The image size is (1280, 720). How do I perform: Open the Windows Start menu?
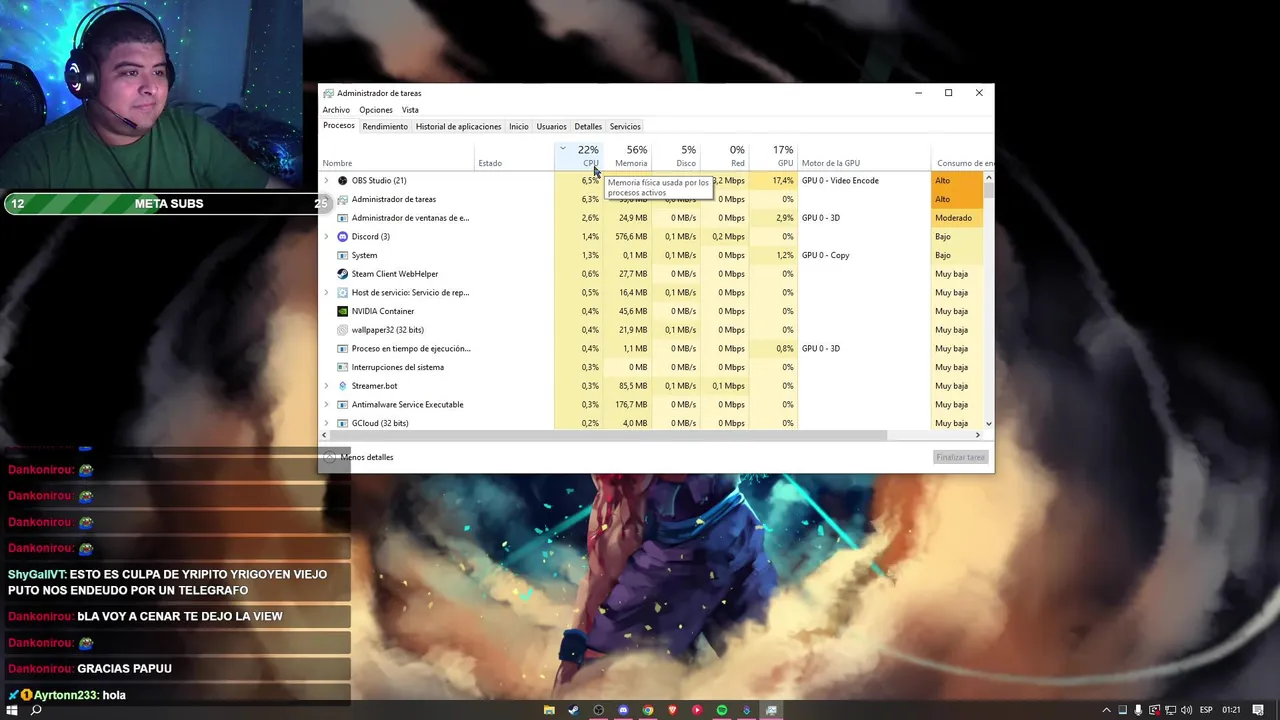12,710
